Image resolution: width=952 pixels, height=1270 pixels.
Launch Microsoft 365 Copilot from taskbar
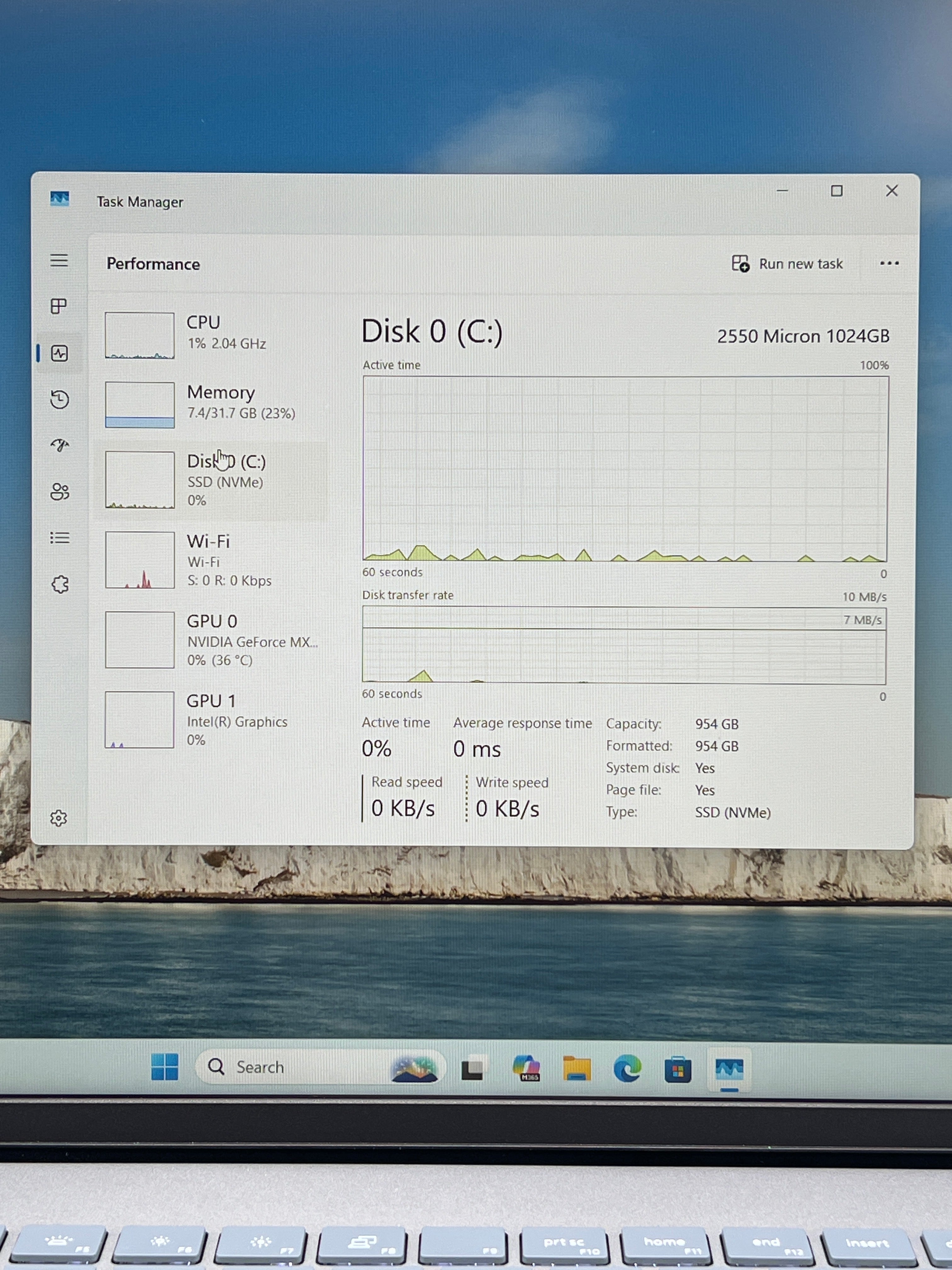point(526,1068)
